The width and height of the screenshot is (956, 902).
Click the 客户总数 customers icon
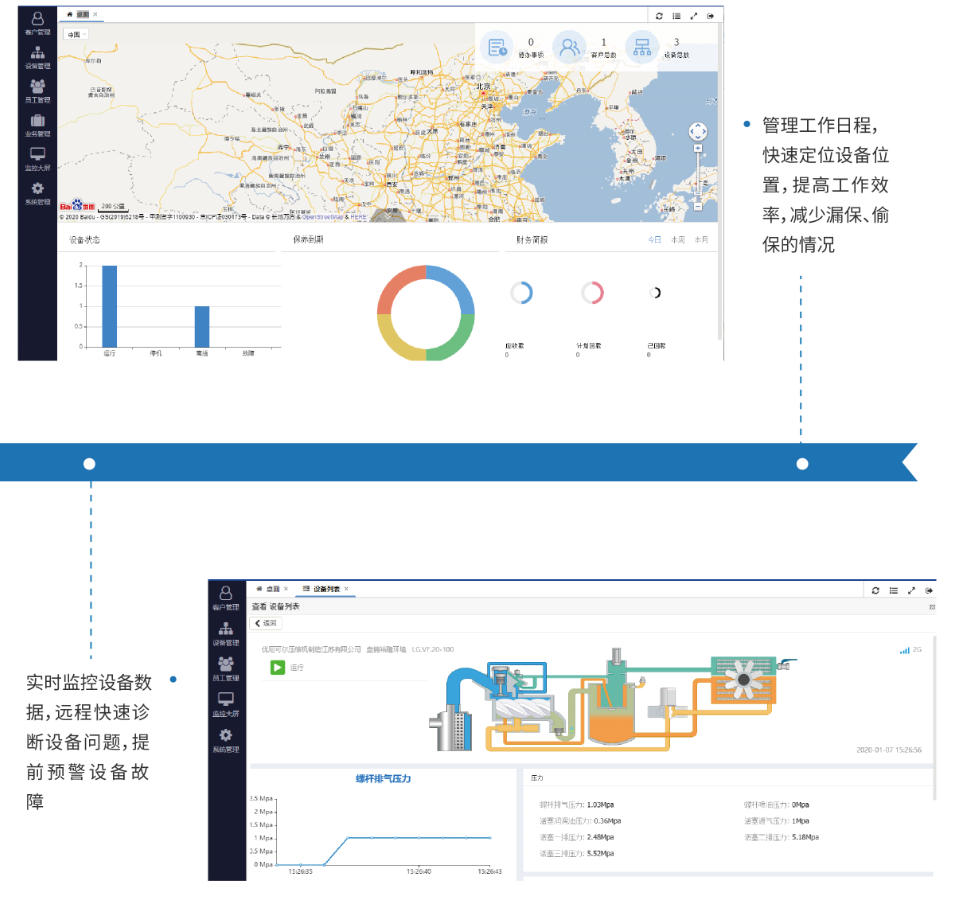tap(569, 46)
